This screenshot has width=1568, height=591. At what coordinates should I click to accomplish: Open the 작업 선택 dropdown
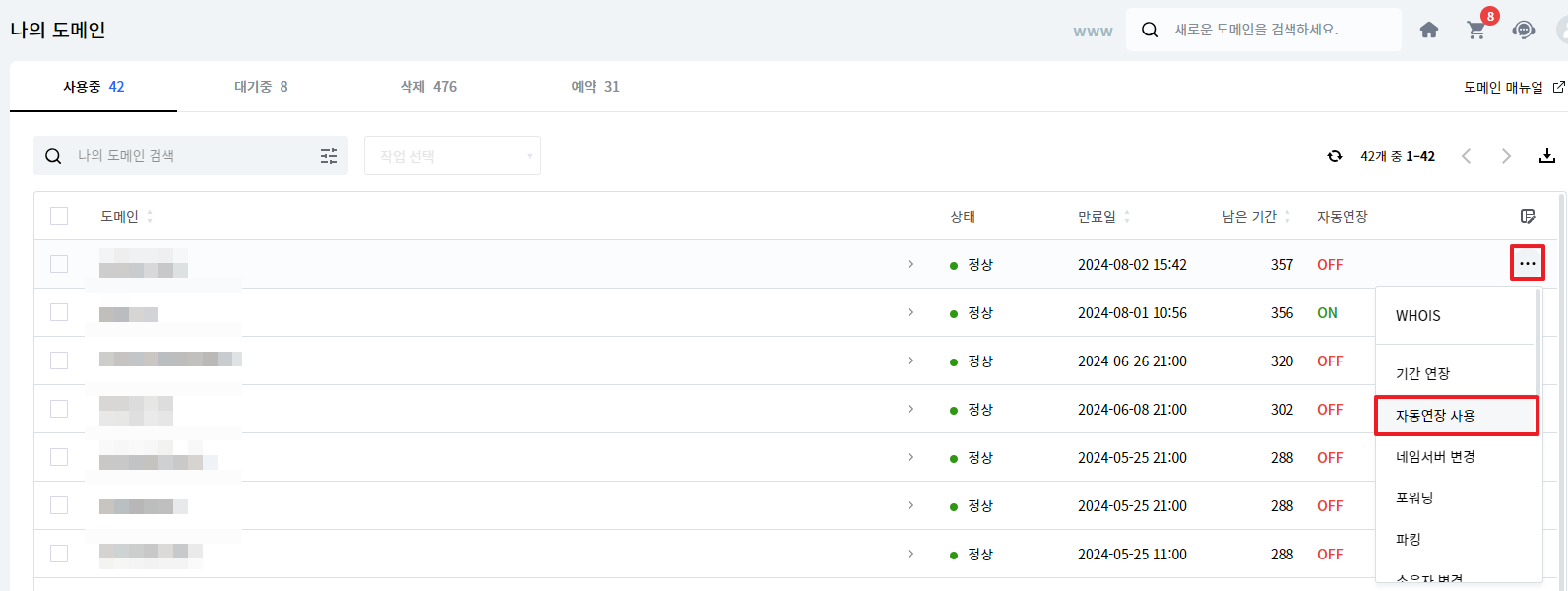(x=453, y=156)
